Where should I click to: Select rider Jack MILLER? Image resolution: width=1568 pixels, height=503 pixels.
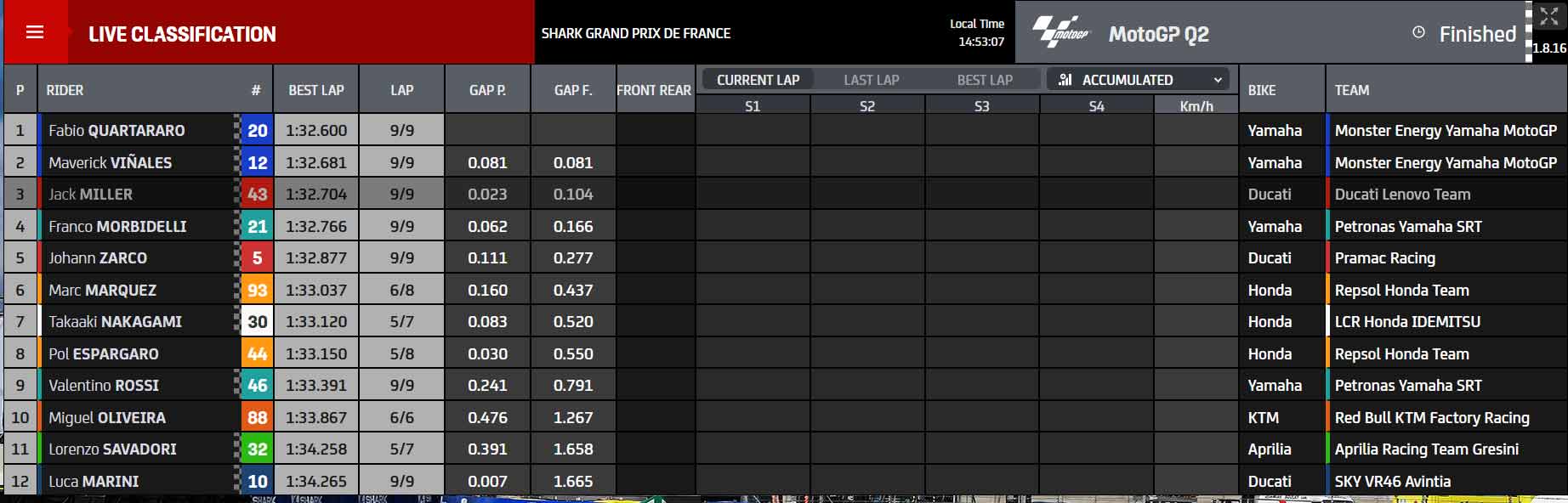pos(90,194)
